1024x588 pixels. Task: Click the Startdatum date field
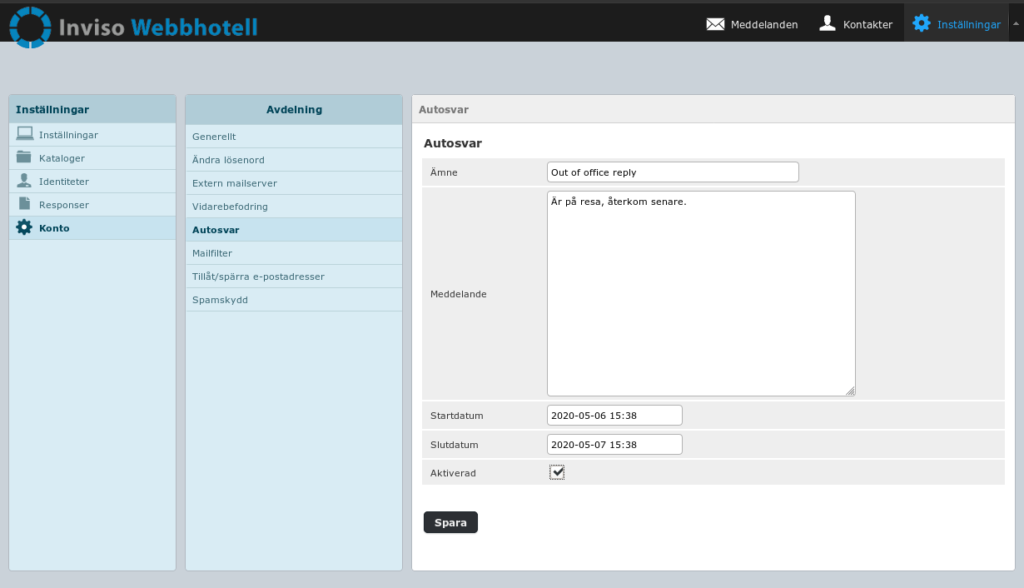(614, 415)
